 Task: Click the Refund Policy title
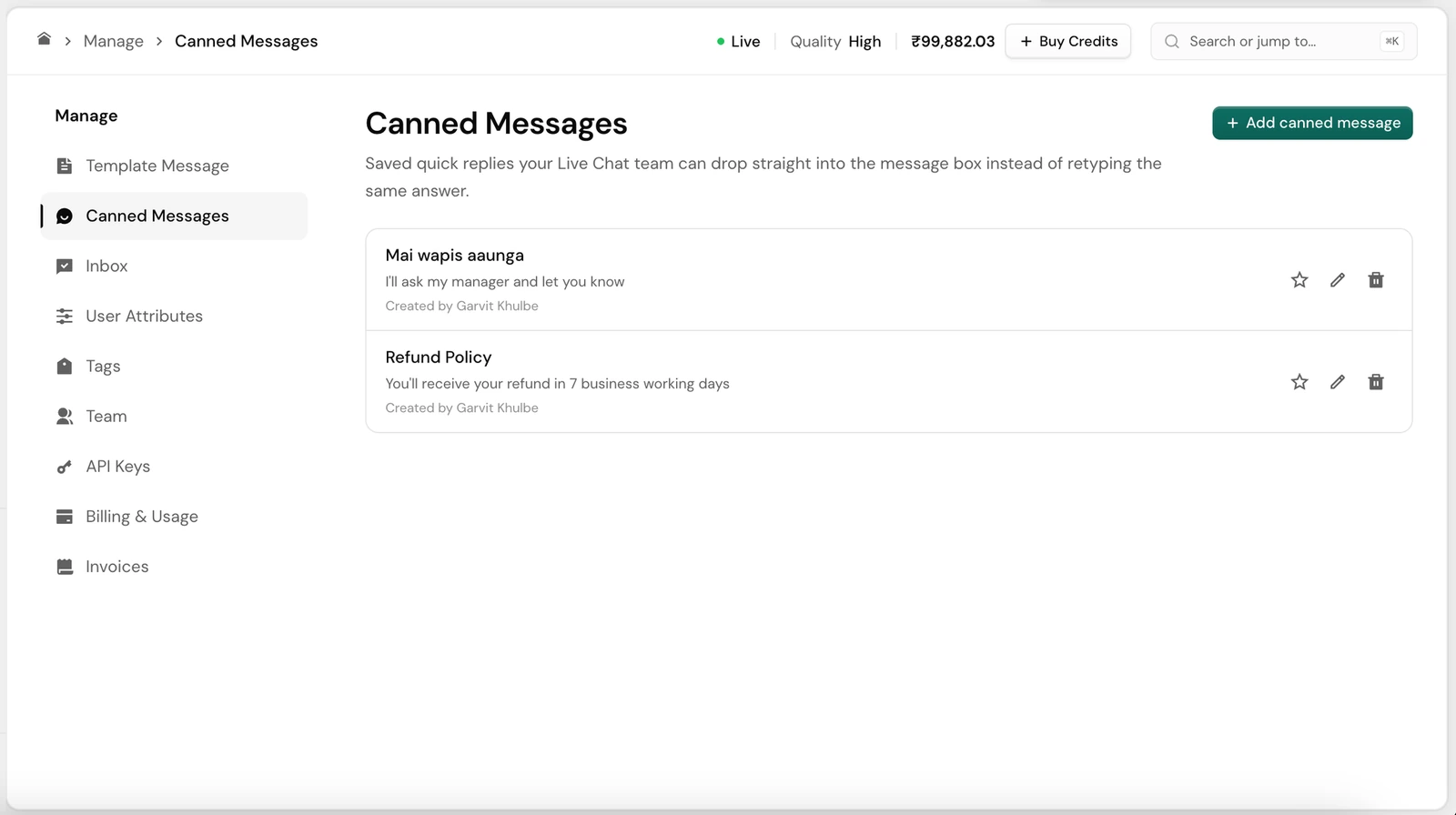point(438,357)
